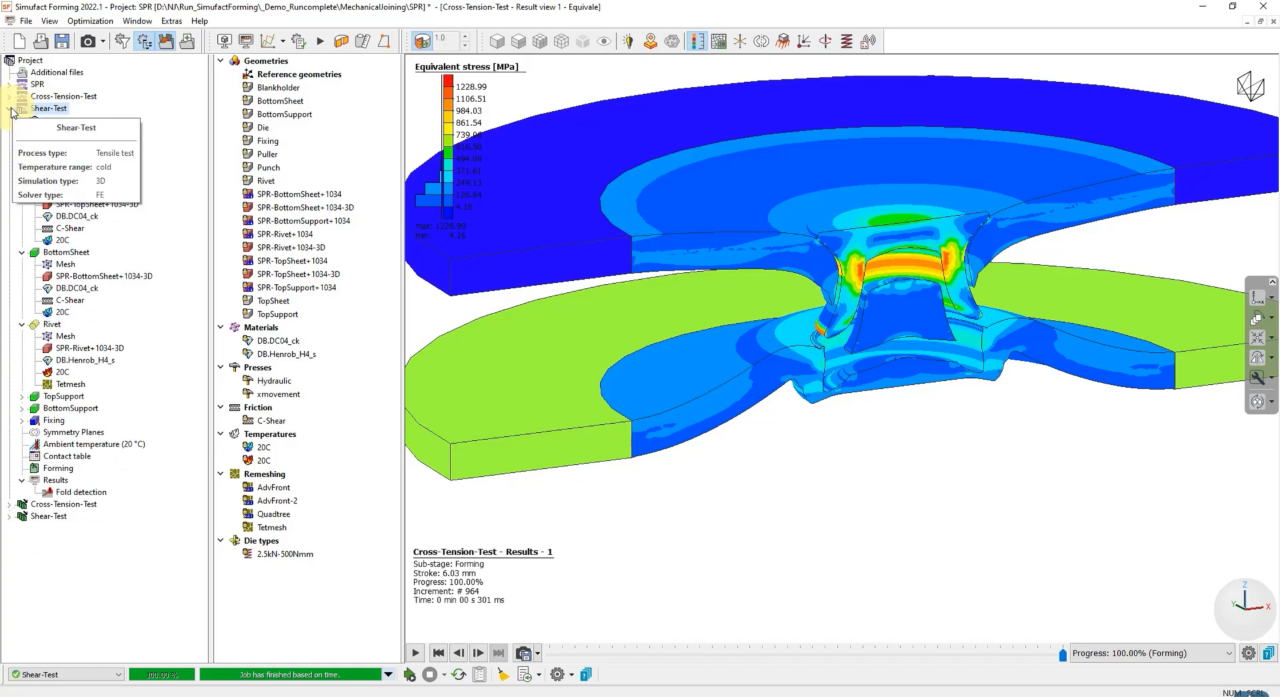1280x697 pixels.
Task: Play the result animation
Action: point(416,653)
